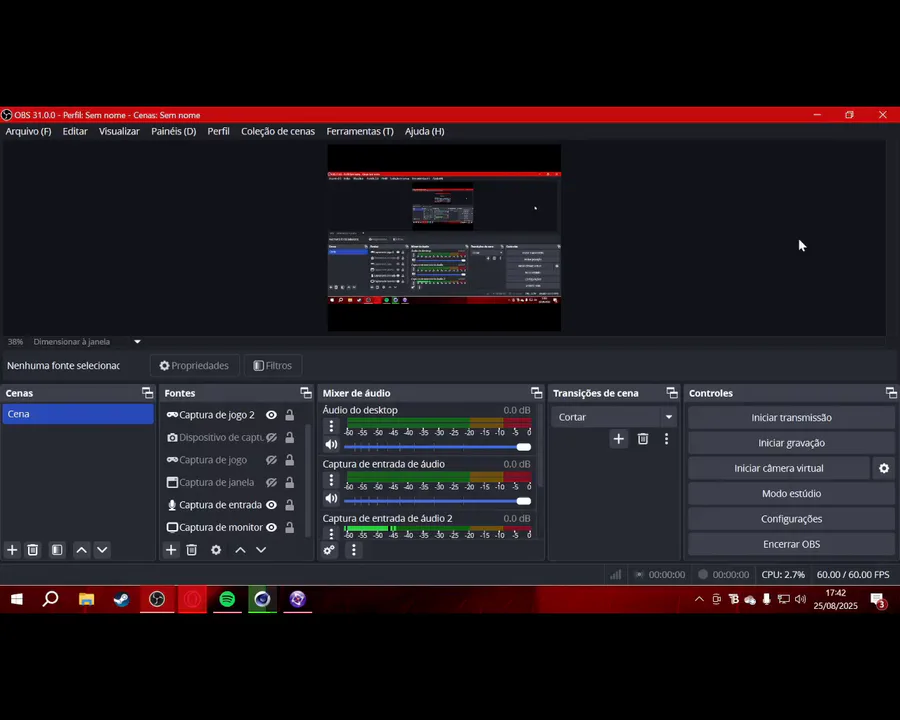Open transition properties three-dot menu
Image resolution: width=900 pixels, height=720 pixels.
coord(666,439)
